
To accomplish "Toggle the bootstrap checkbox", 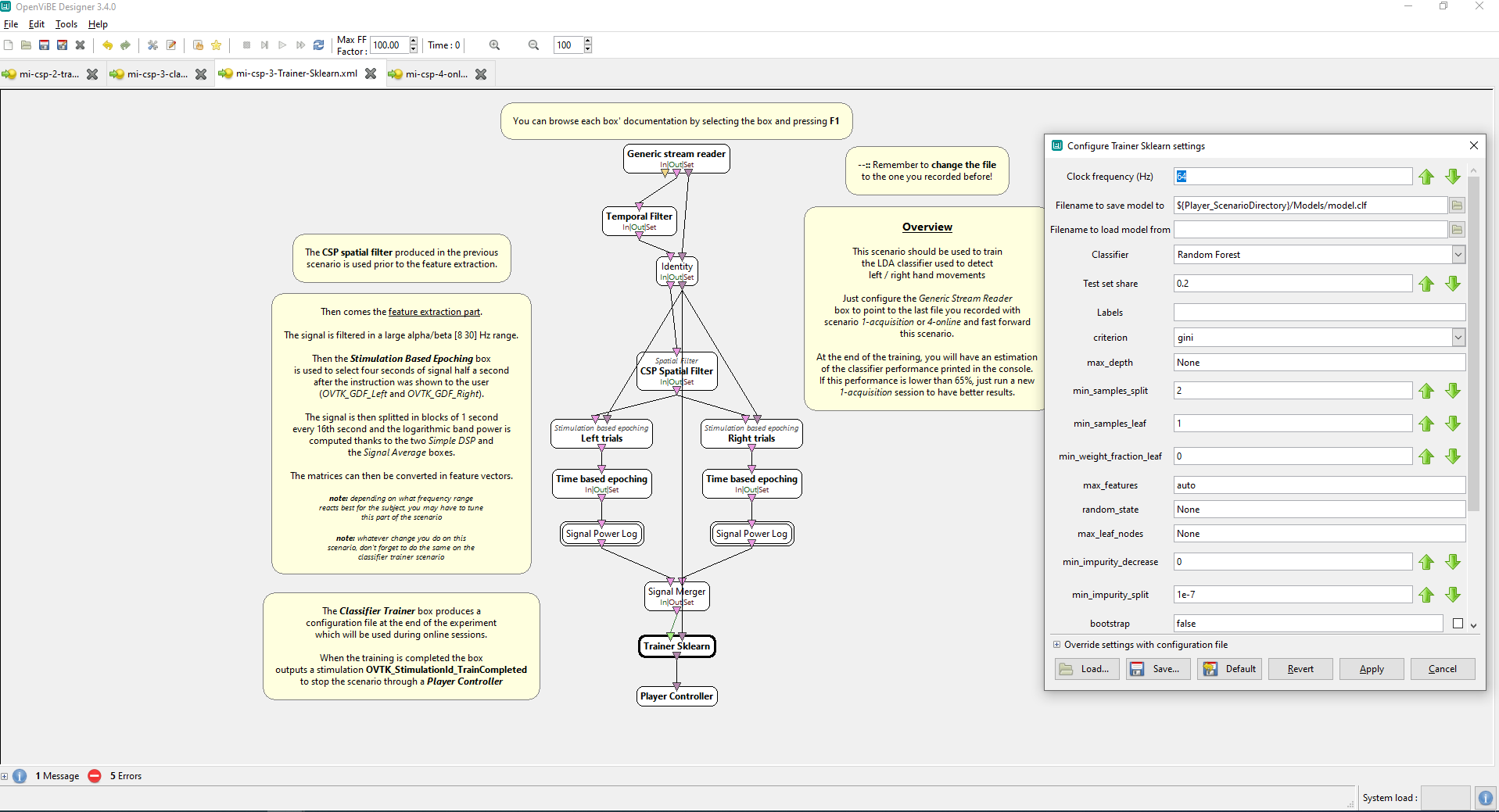I will [x=1458, y=624].
